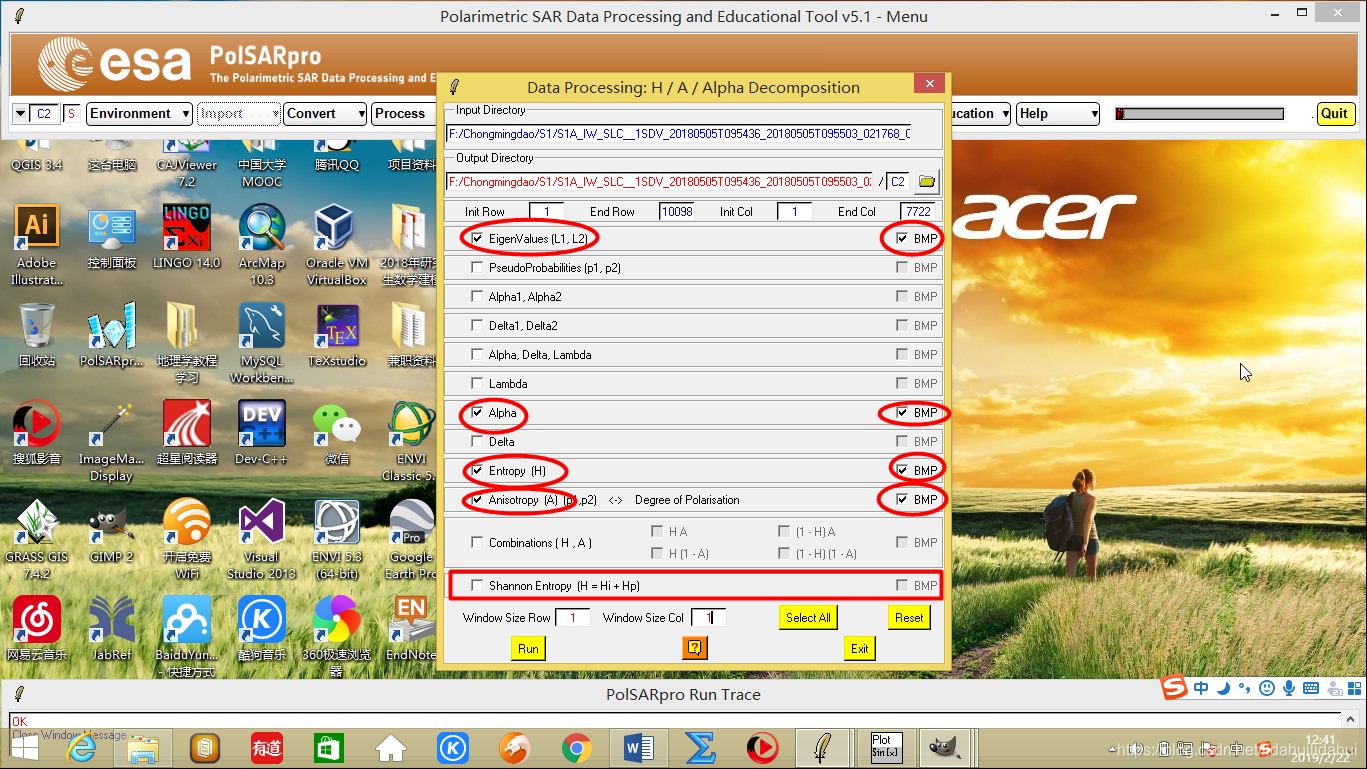
Task: Toggle BMP output for the Alpha row
Action: coord(903,413)
